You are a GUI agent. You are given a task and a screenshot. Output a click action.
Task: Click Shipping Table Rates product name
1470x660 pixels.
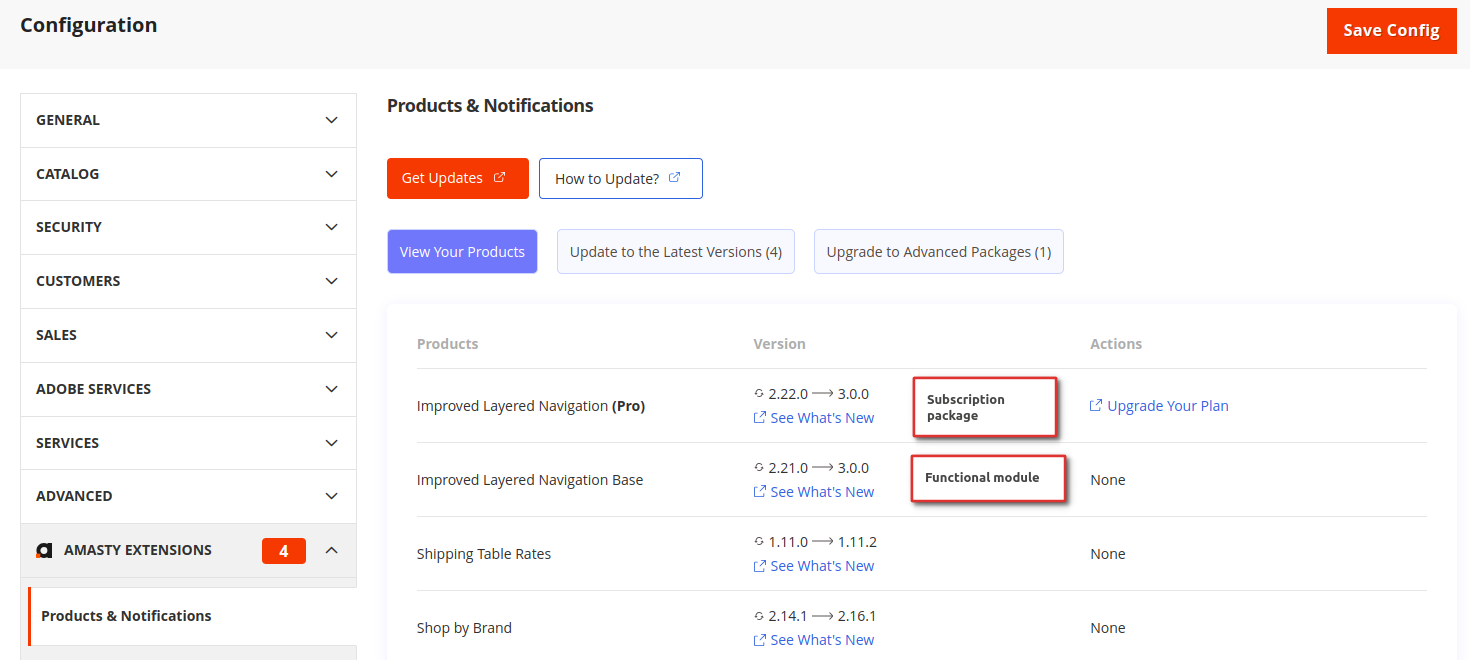tap(484, 554)
